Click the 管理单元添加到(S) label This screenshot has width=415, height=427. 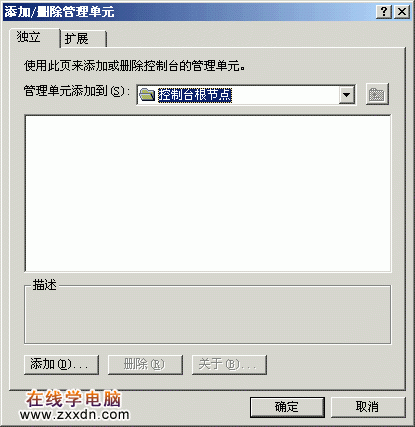(76, 91)
